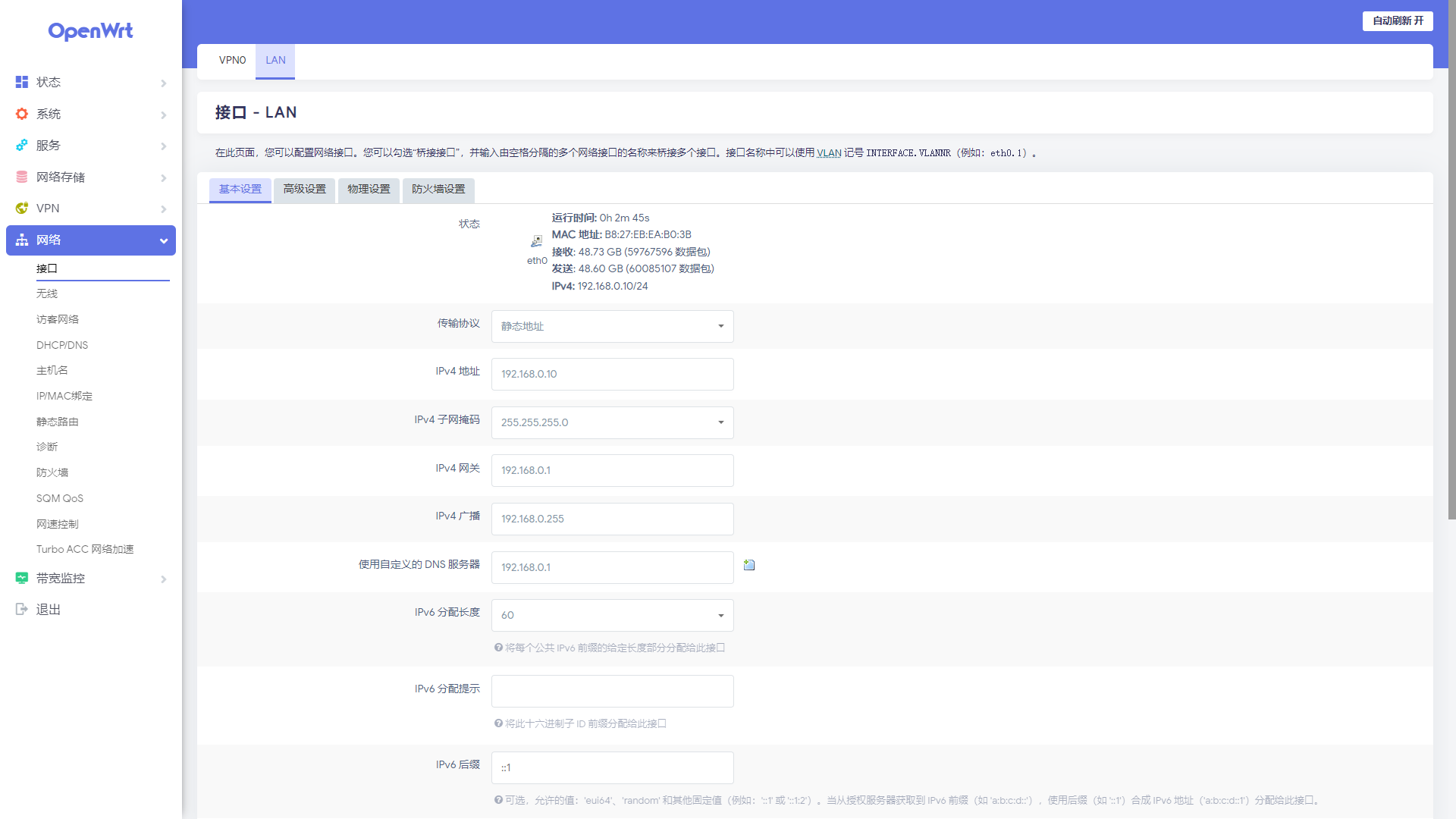
Task: Click the OpenWrt logo
Action: pos(90,31)
